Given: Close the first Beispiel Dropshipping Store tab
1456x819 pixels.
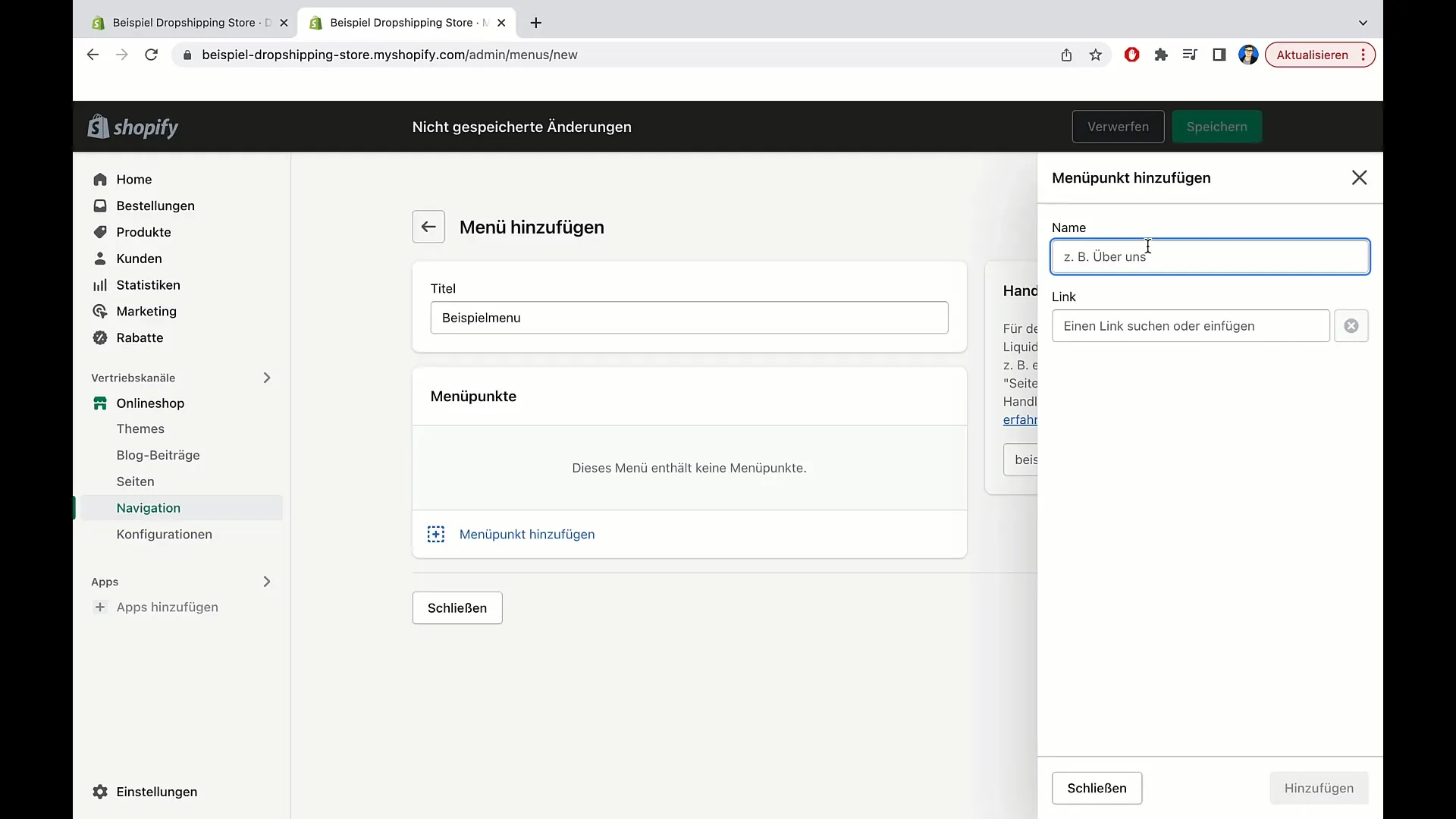Looking at the screenshot, I should 284,23.
